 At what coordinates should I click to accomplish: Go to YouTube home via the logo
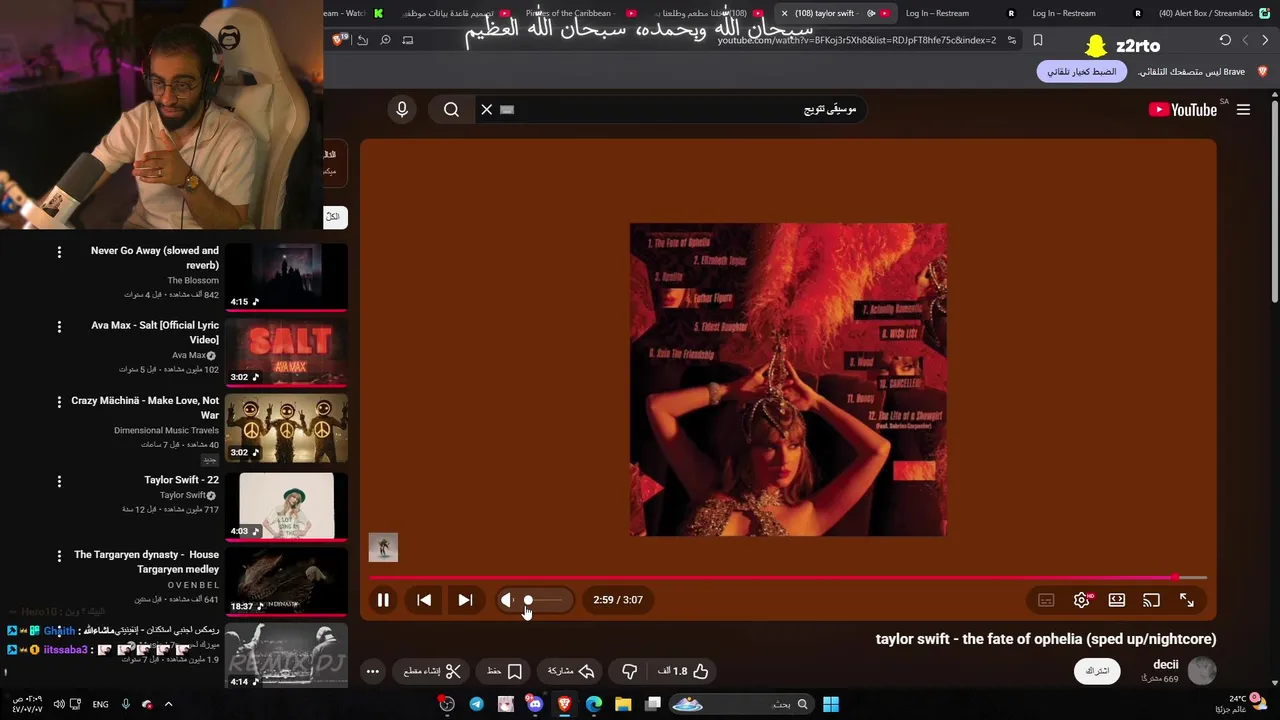(x=1183, y=110)
